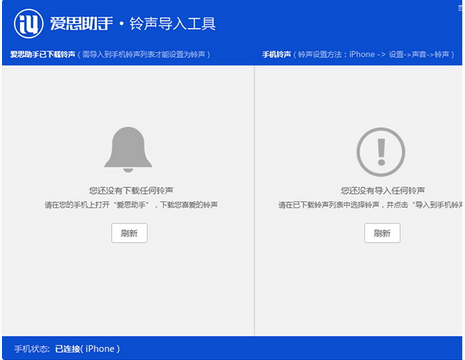Click the text 您还没有下载任何铃声

tap(131, 191)
